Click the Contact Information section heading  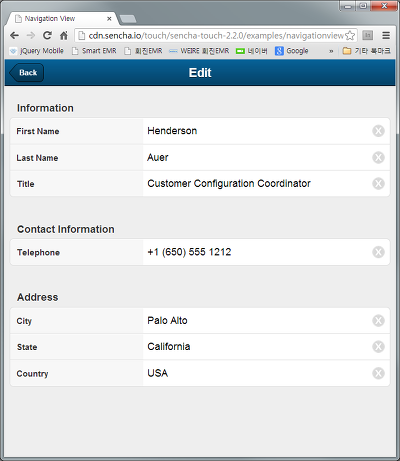coord(66,229)
